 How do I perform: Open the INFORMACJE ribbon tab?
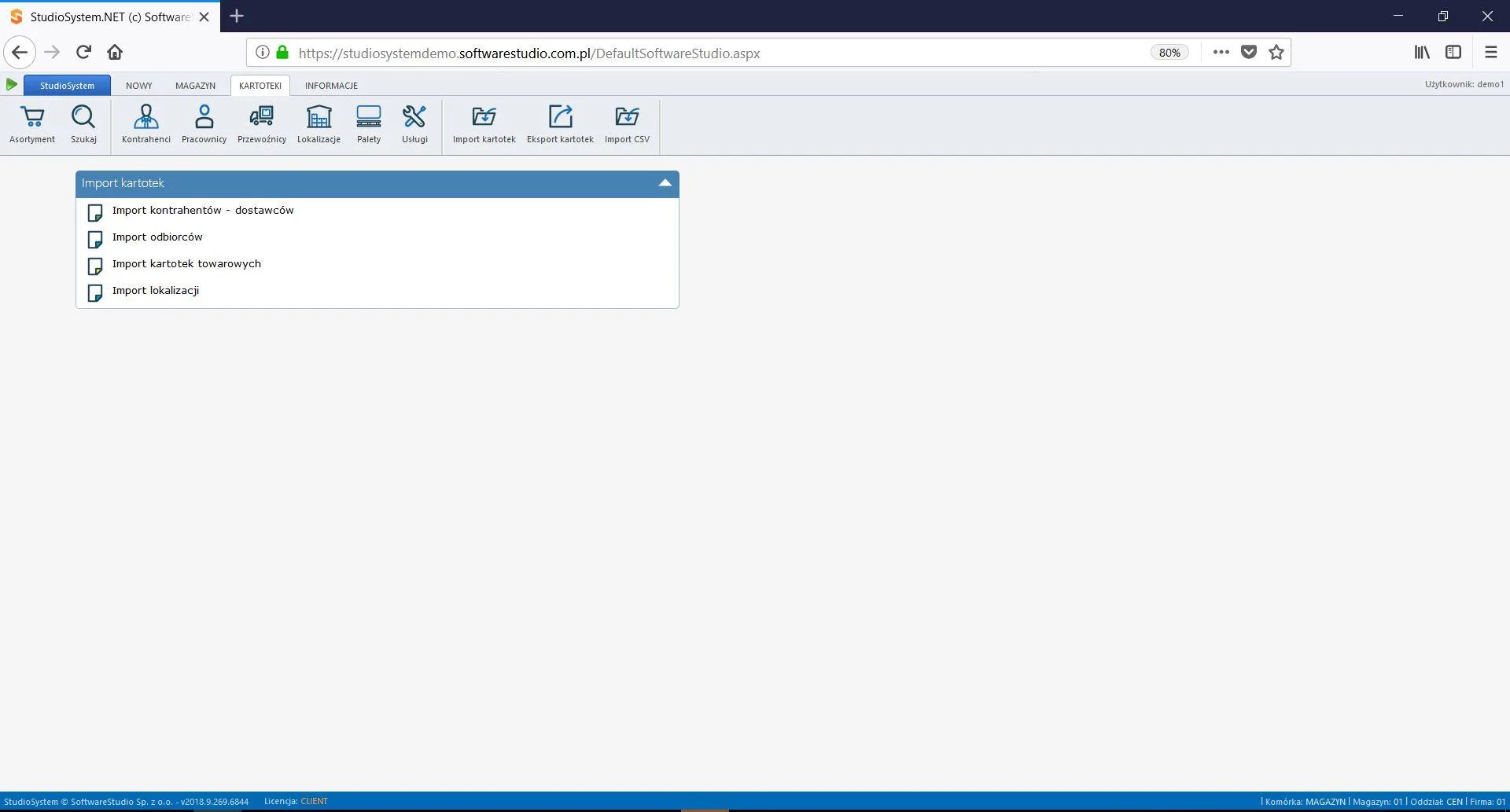coord(331,85)
